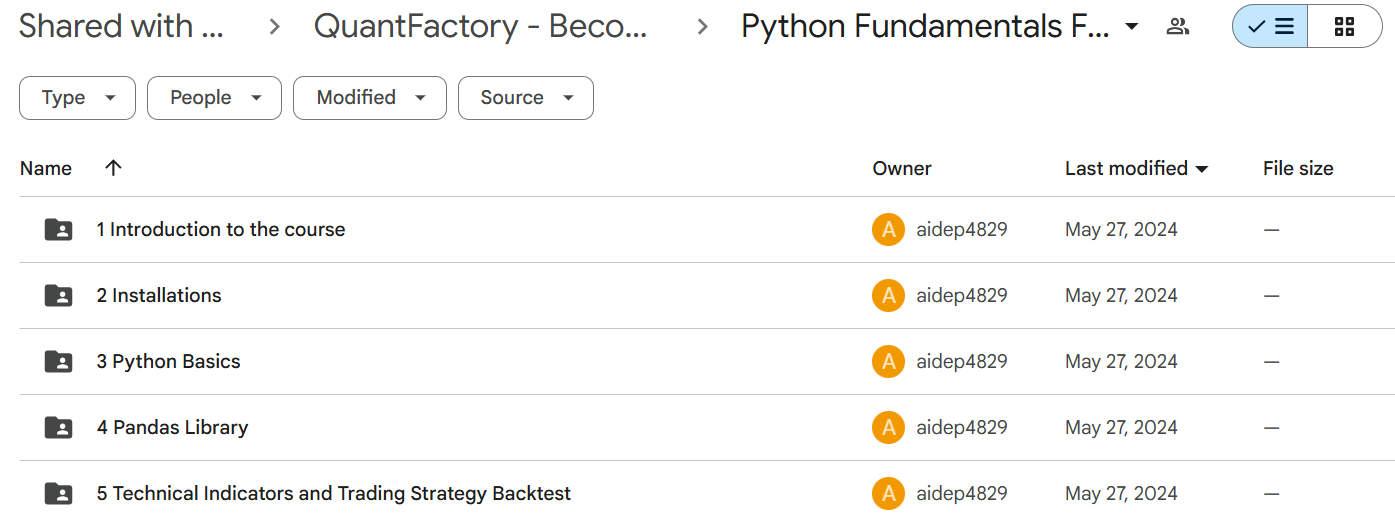
Task: Click the shared people icon beside folder title
Action: coord(1178,27)
